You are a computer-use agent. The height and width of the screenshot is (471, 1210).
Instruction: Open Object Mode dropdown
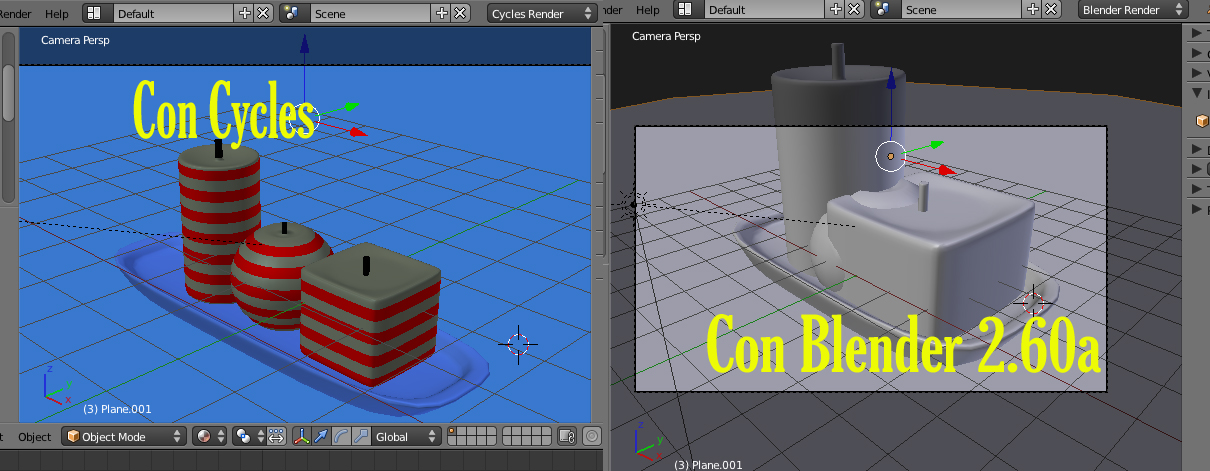tap(124, 437)
